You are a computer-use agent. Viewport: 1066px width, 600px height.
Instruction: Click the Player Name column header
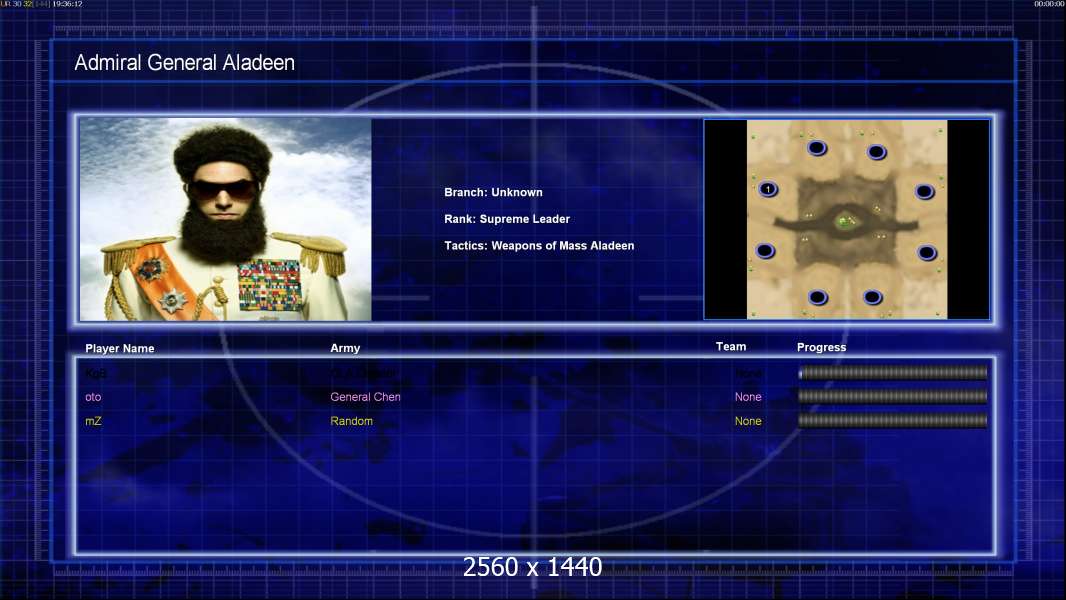pyautogui.click(x=120, y=348)
